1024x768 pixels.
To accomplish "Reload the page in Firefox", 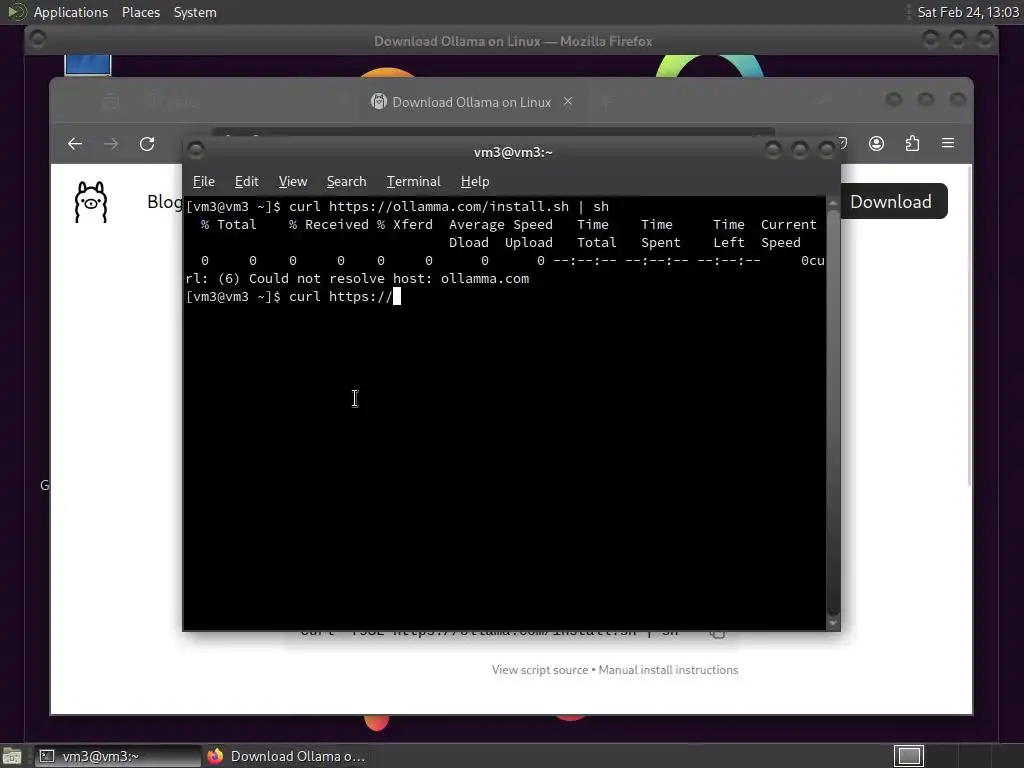I will click(x=147, y=144).
